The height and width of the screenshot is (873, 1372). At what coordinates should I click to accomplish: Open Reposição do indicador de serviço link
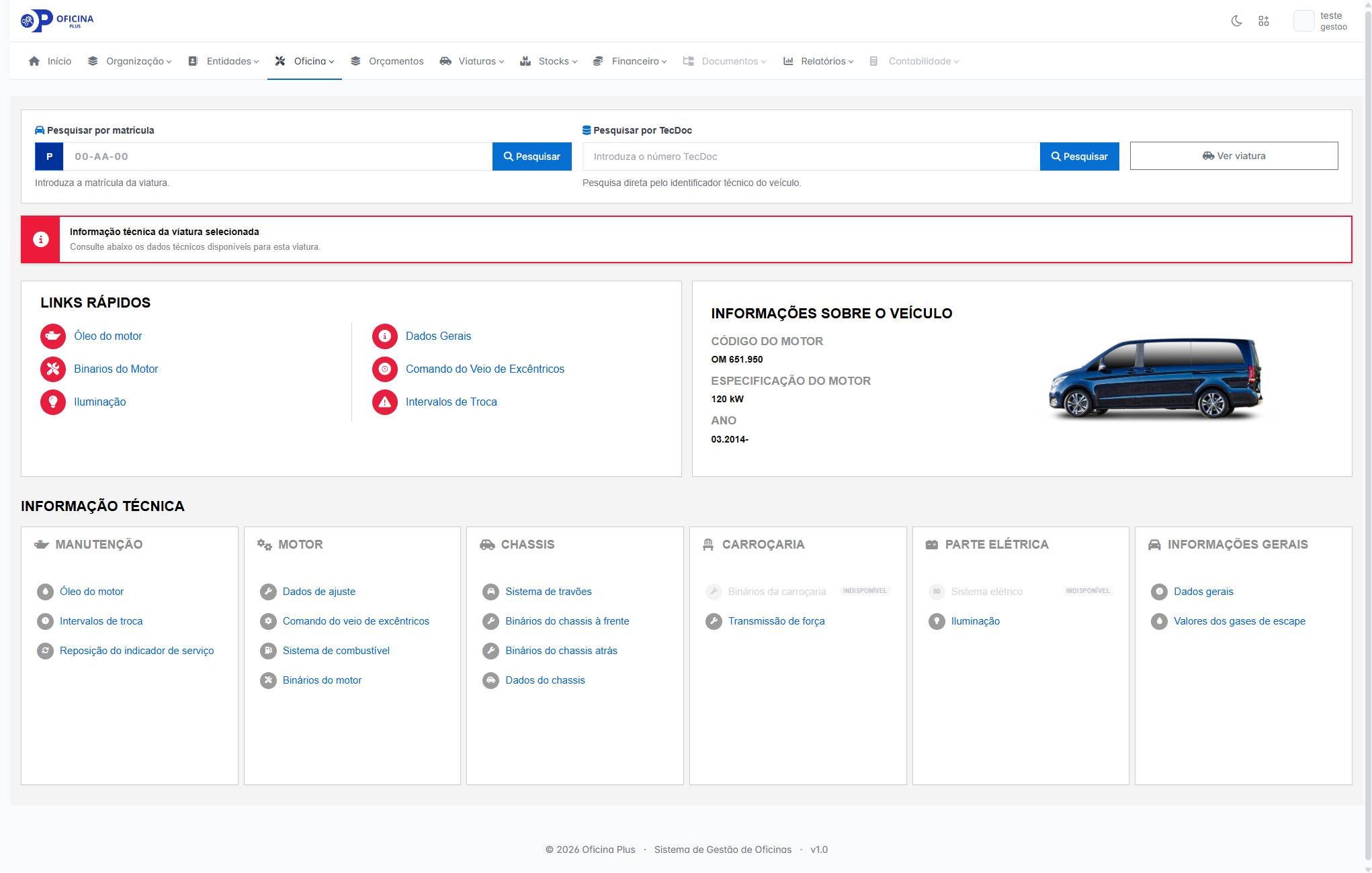(137, 651)
